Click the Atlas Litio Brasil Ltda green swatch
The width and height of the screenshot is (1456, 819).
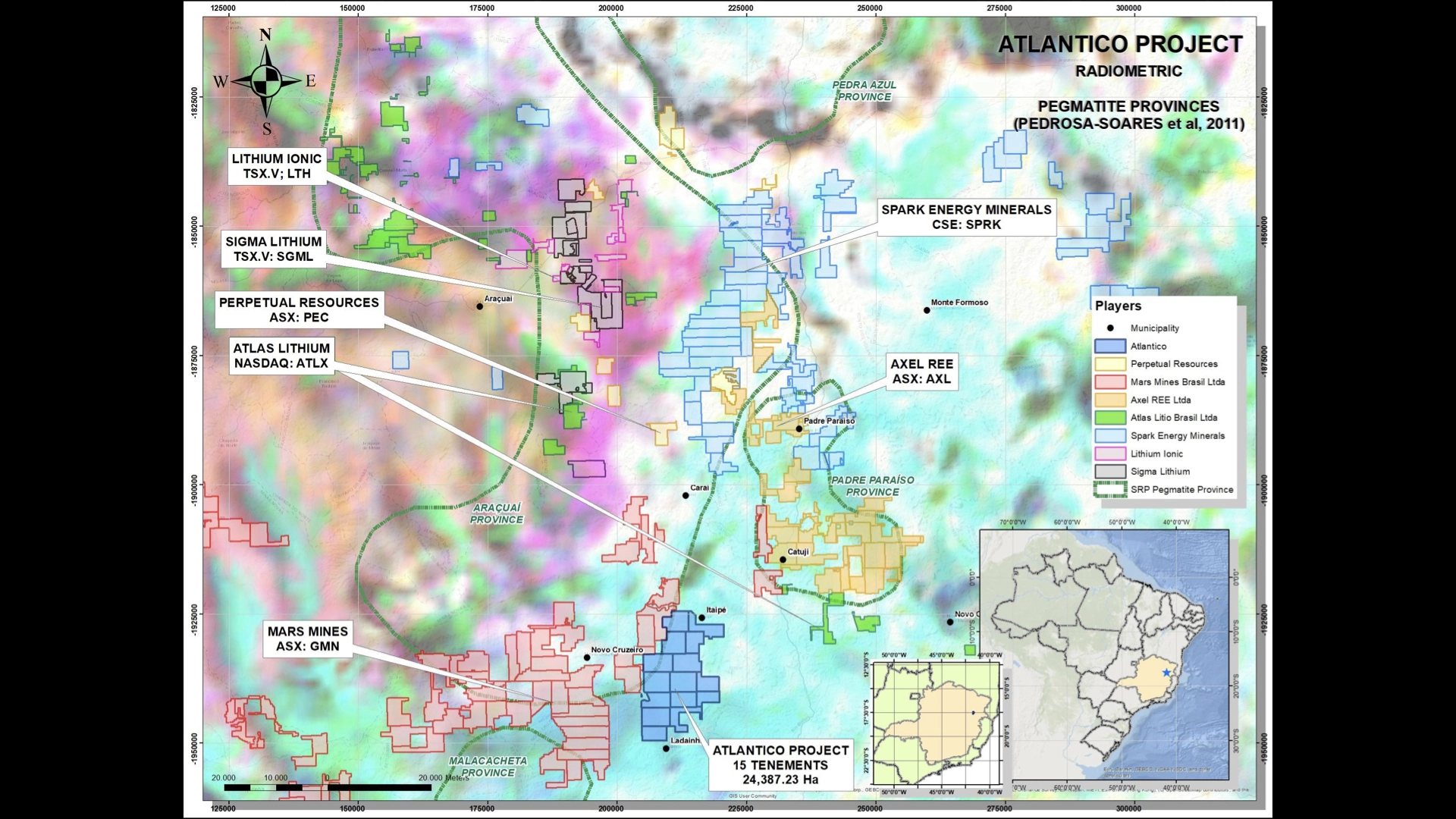coord(1109,418)
